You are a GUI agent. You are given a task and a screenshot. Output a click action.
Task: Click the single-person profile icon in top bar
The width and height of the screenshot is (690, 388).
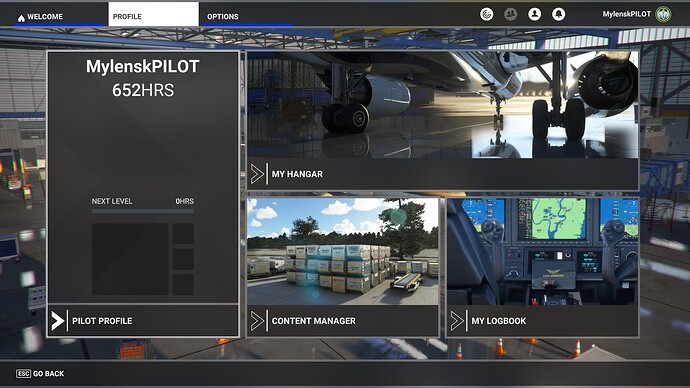pyautogui.click(x=535, y=15)
